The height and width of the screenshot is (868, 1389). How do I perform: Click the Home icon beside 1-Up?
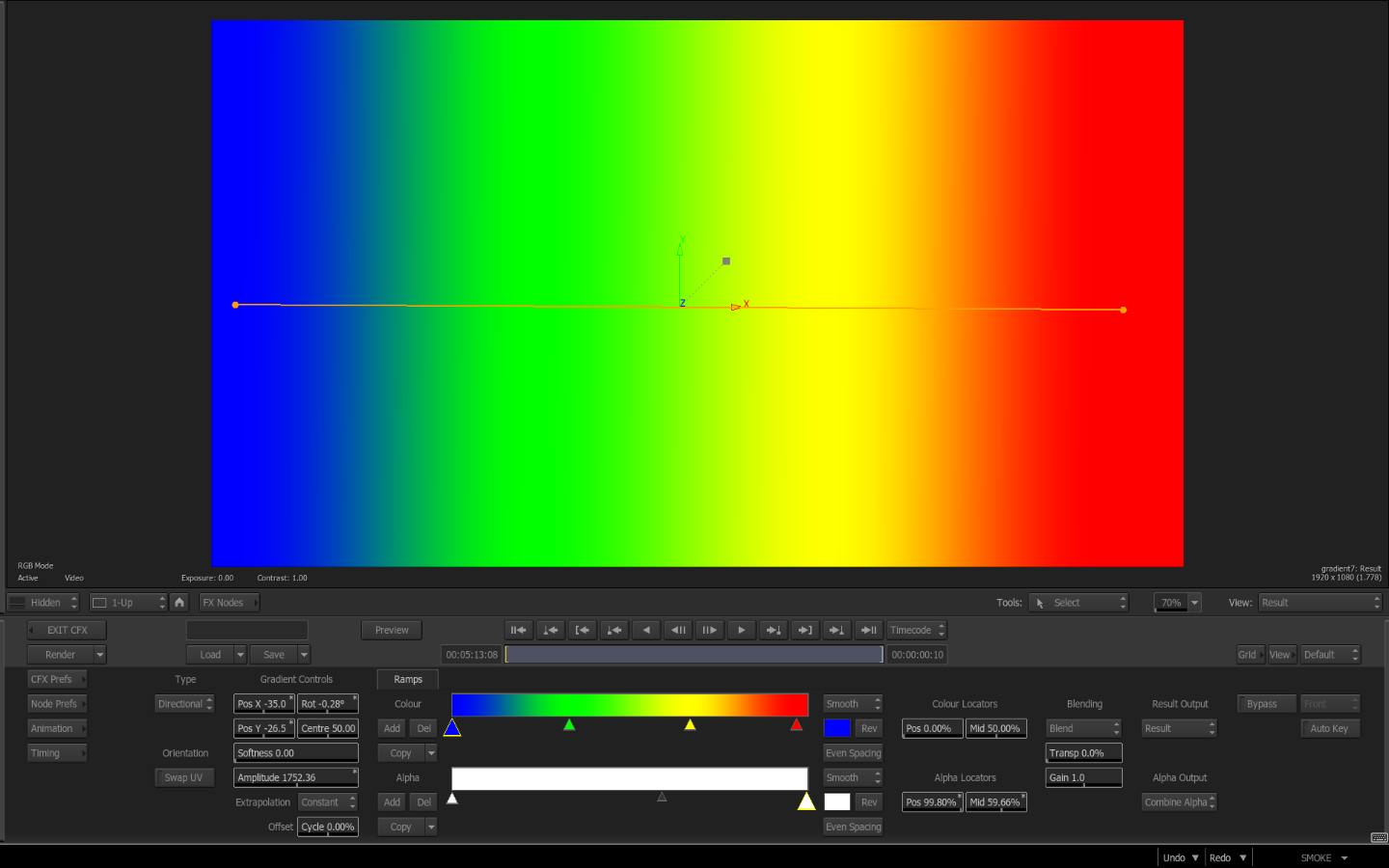tap(179, 603)
